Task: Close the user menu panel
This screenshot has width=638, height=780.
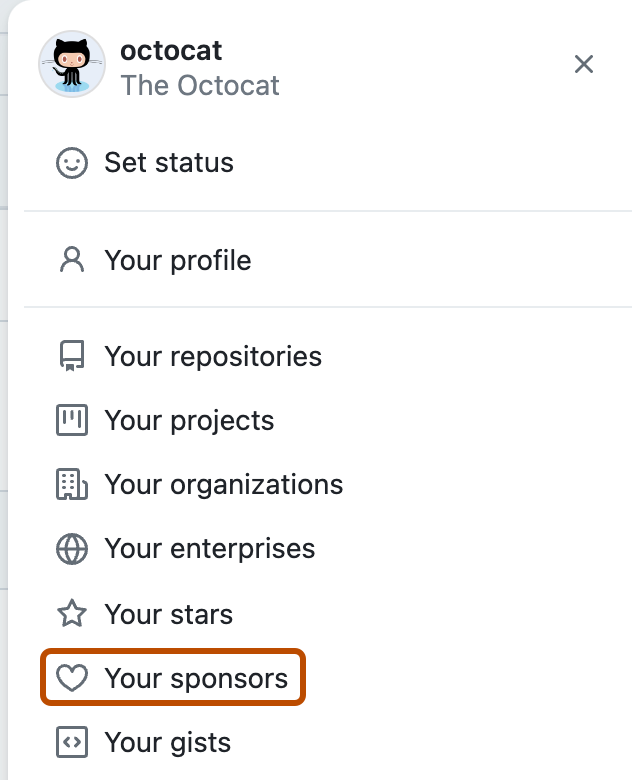Action: pos(584,64)
